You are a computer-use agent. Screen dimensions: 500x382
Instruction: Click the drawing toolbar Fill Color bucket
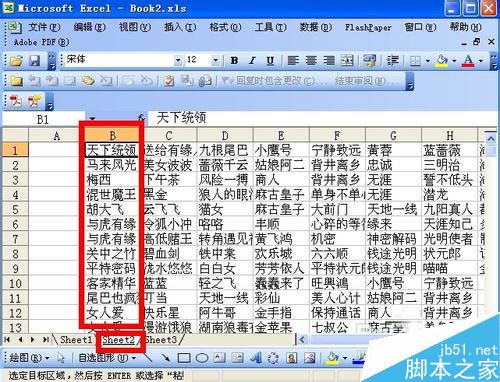point(332,358)
